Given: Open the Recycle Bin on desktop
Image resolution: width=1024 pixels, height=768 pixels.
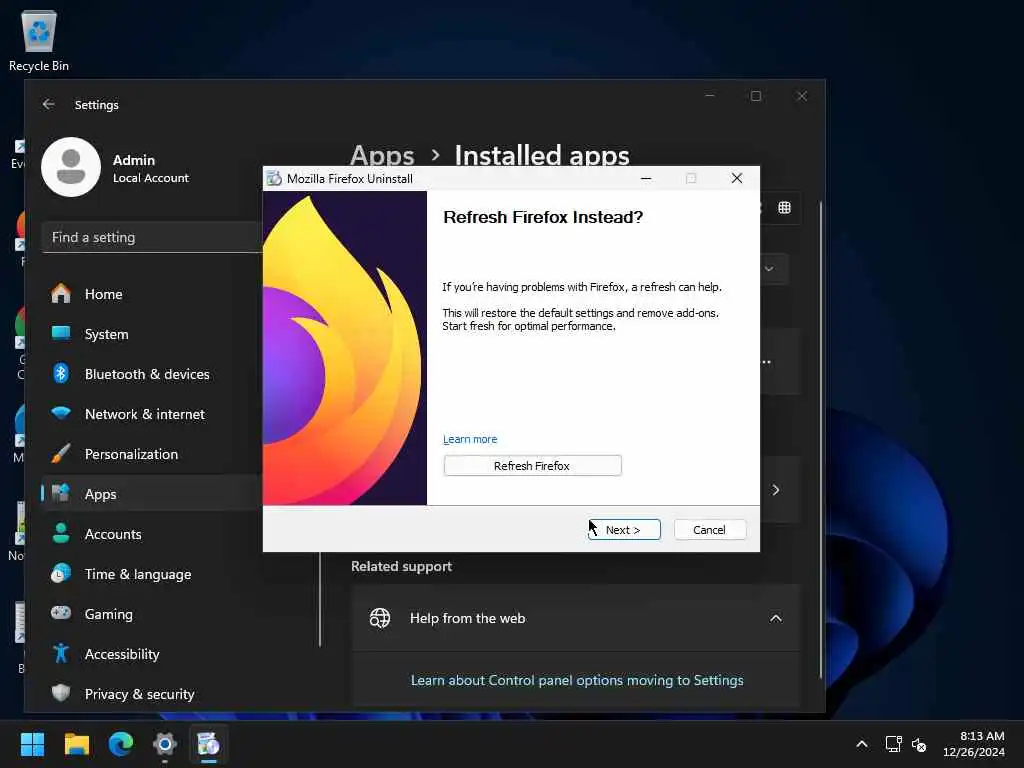Looking at the screenshot, I should 39,40.
